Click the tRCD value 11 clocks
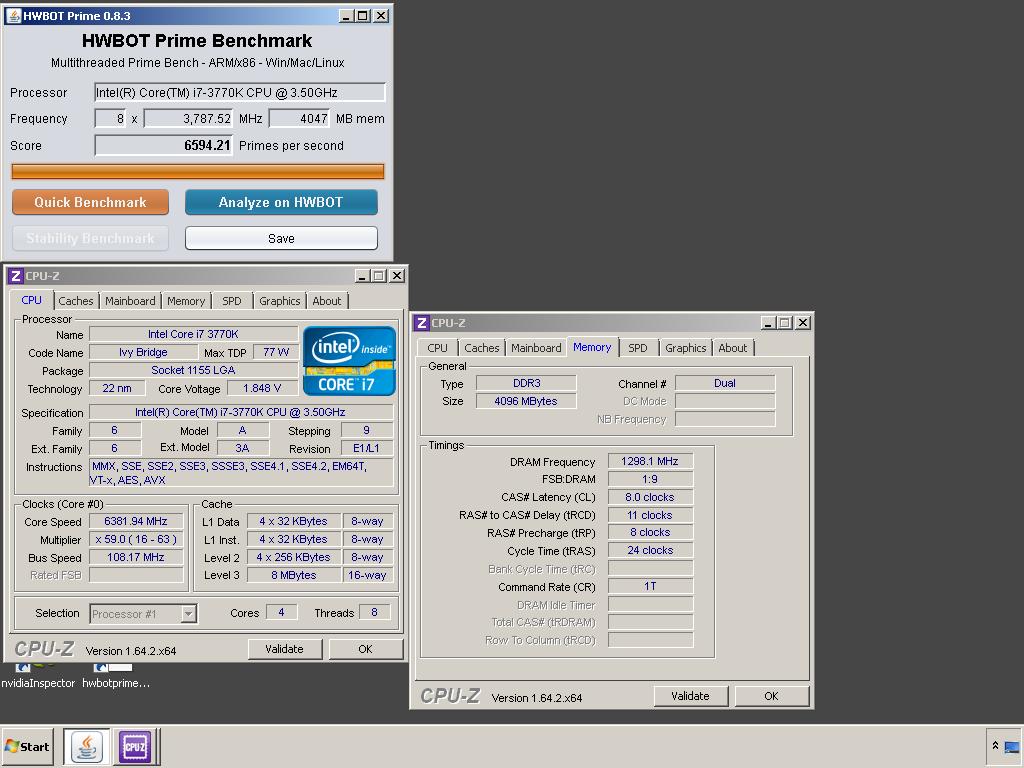Viewport: 1024px width, 768px height. (650, 515)
